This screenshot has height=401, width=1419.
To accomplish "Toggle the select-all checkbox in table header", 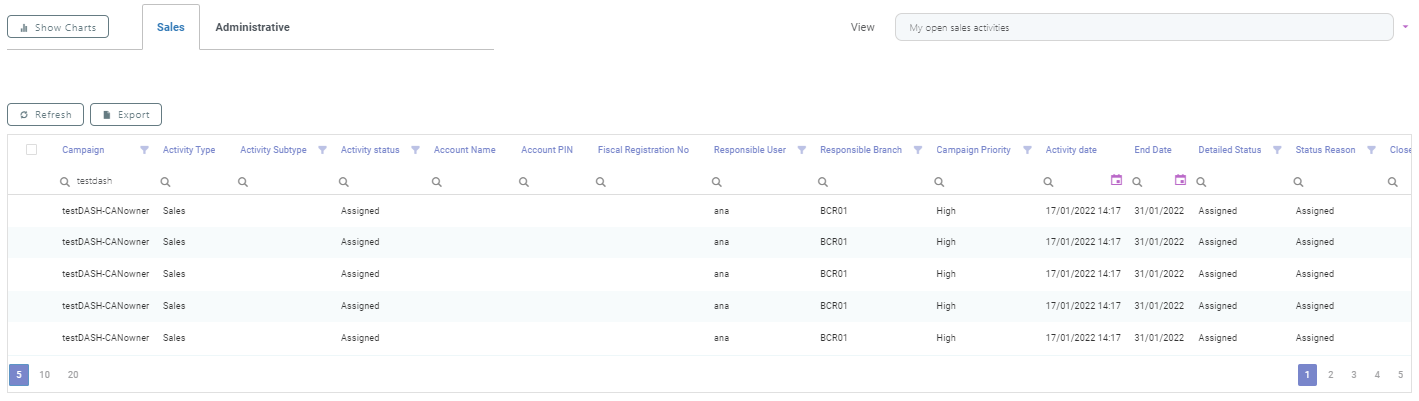I will [x=32, y=150].
